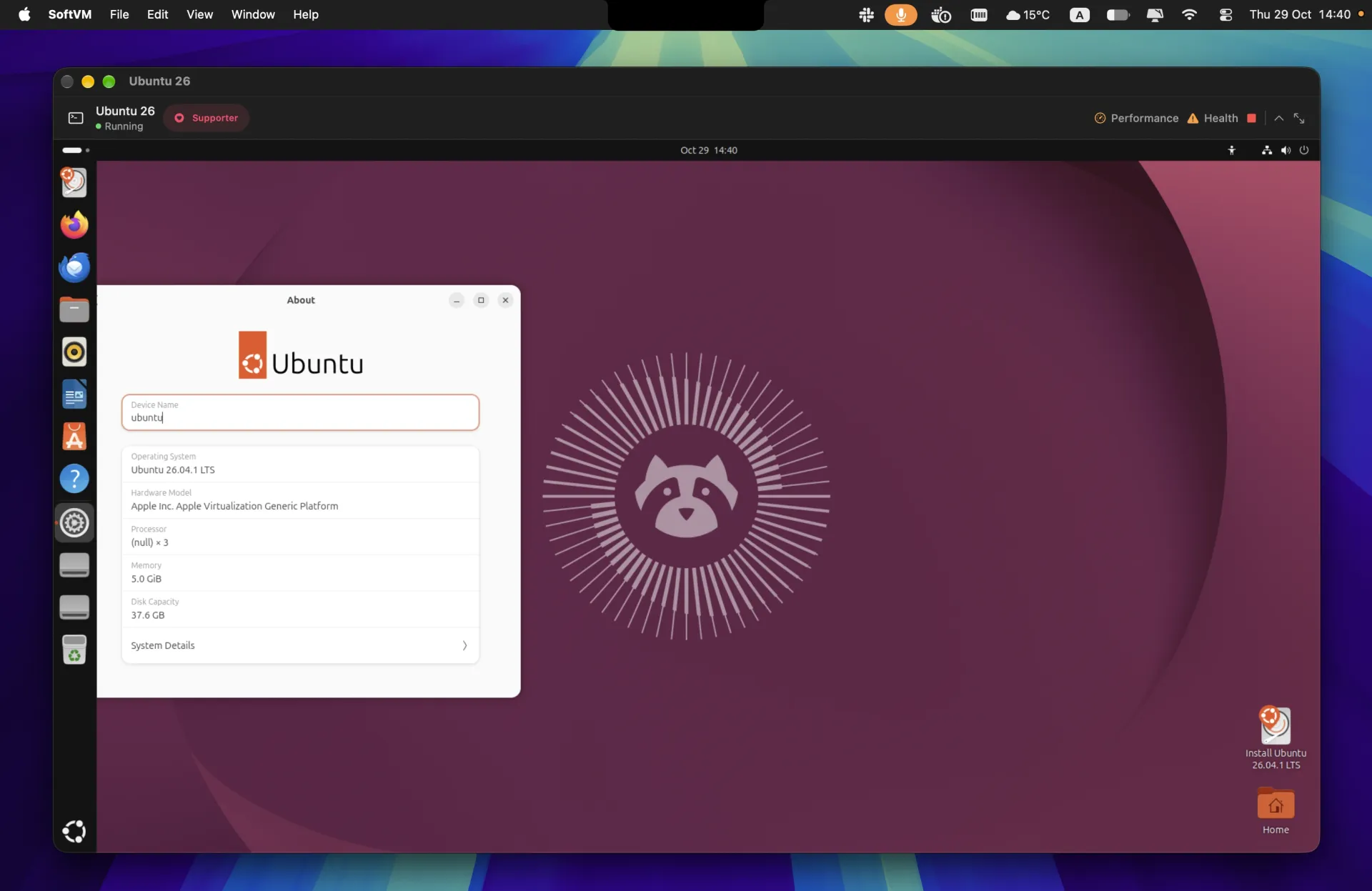Open the View menu
The image size is (1372, 891).
(199, 14)
